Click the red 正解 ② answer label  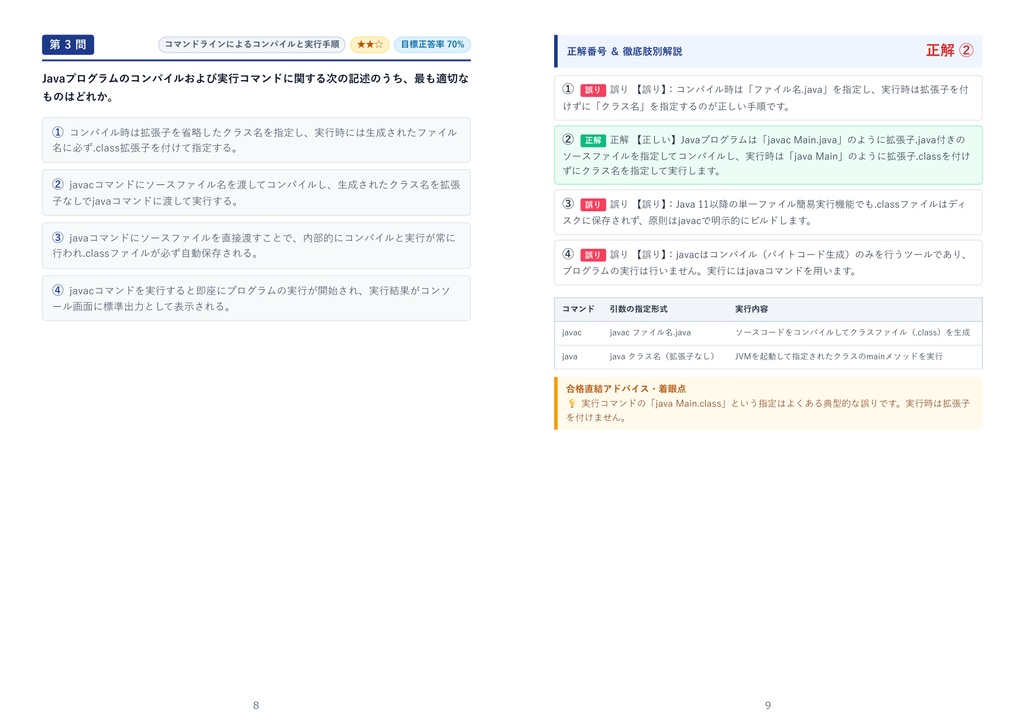pyautogui.click(x=950, y=50)
